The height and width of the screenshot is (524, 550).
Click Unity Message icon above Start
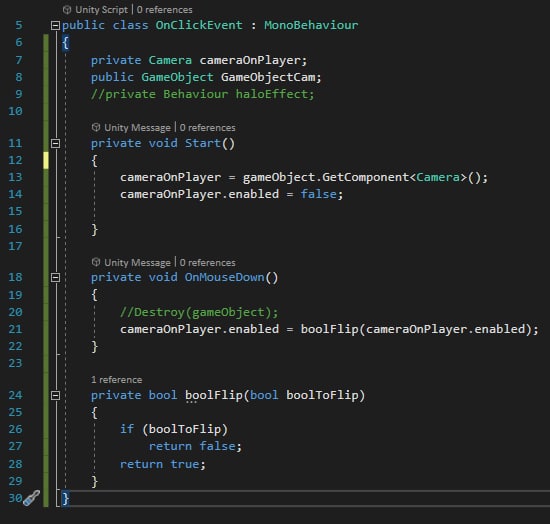tap(96, 127)
